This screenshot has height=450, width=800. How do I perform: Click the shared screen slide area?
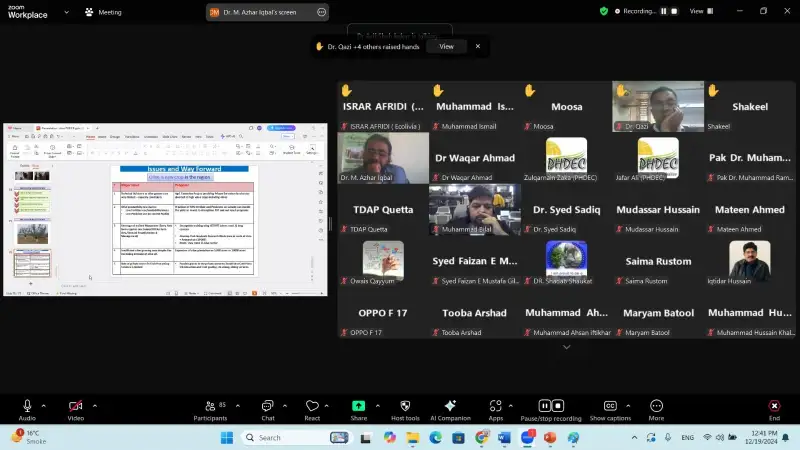[184, 221]
